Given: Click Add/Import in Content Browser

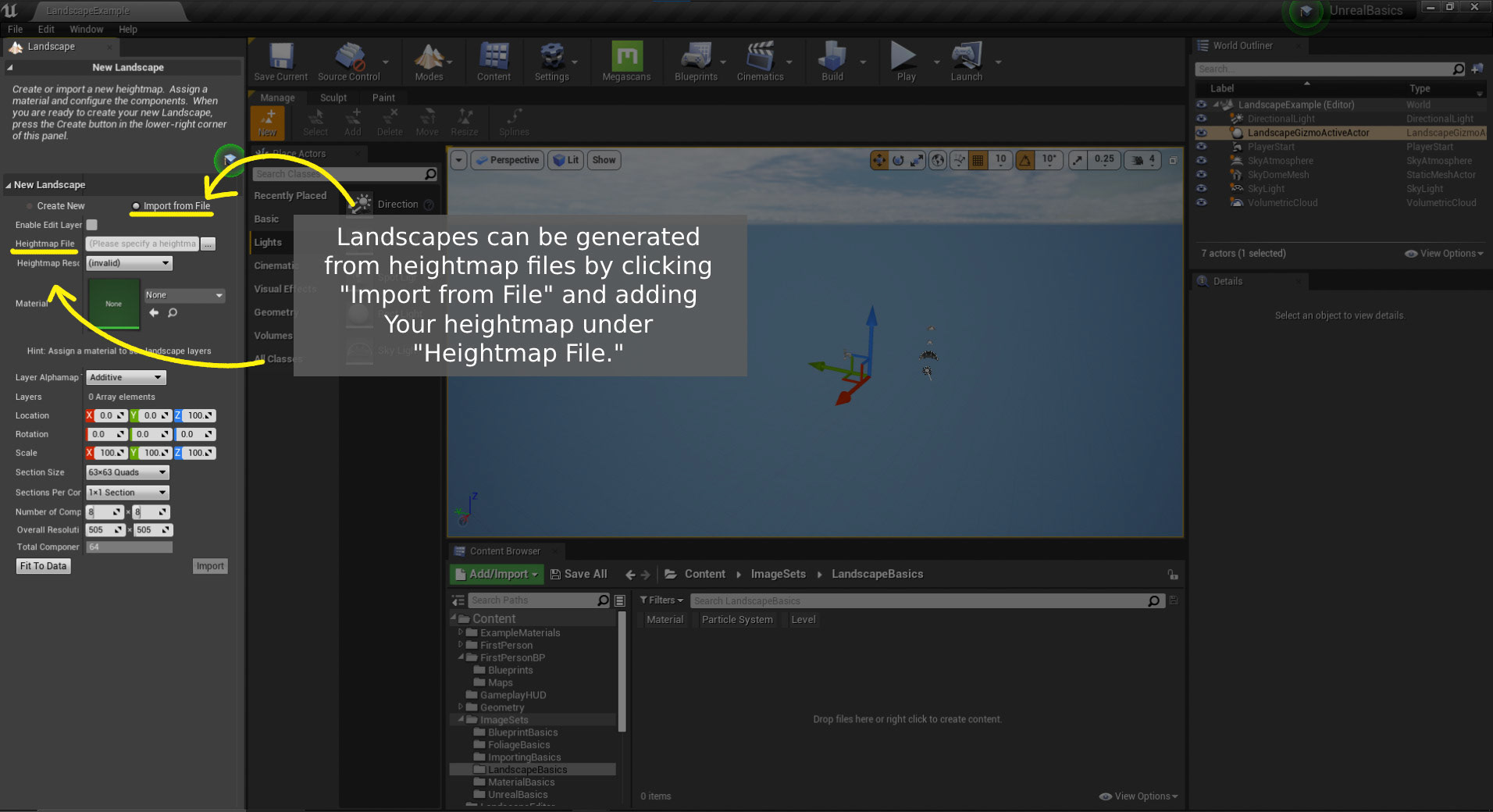Looking at the screenshot, I should (x=497, y=574).
